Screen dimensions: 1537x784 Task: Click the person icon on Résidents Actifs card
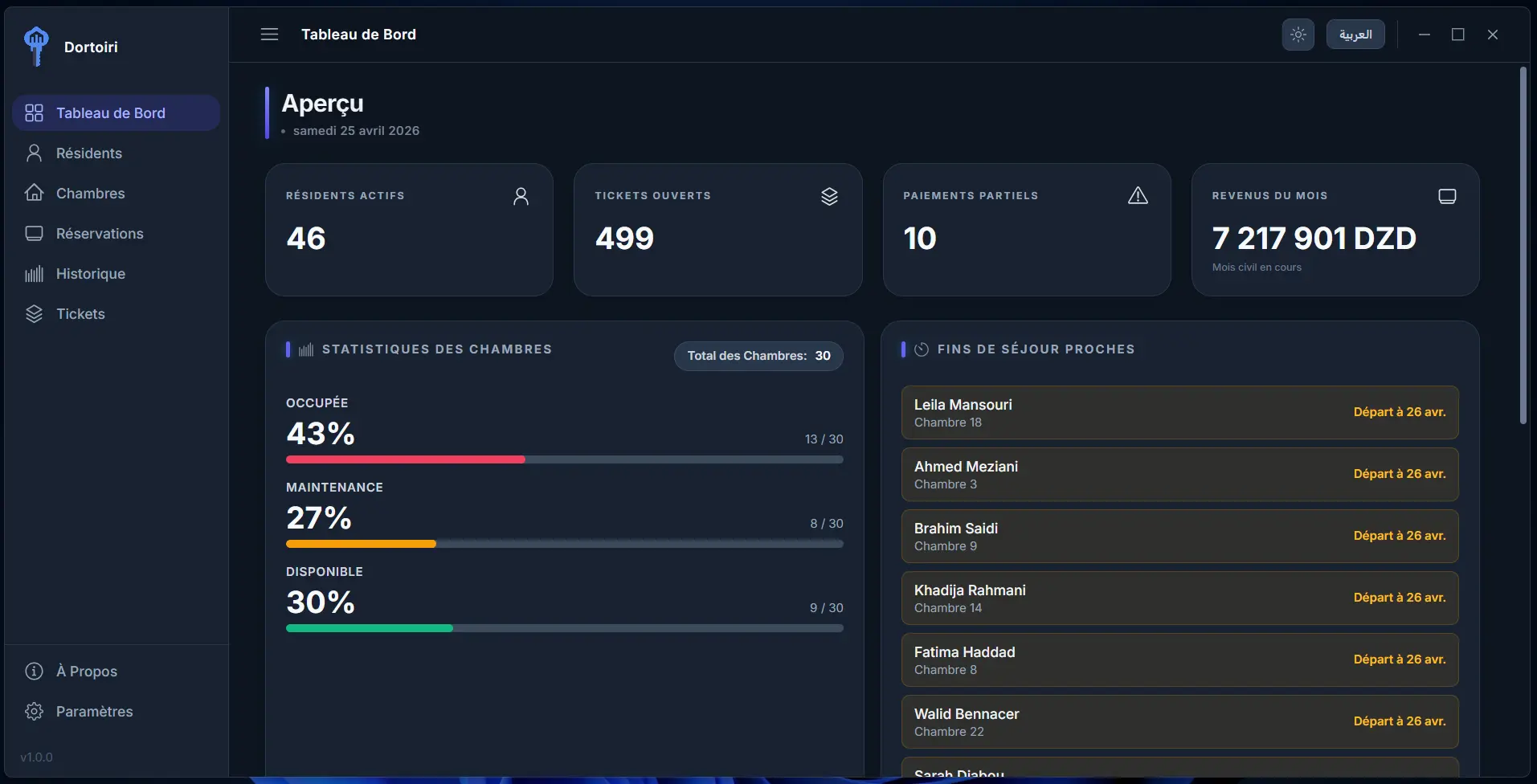(x=521, y=196)
